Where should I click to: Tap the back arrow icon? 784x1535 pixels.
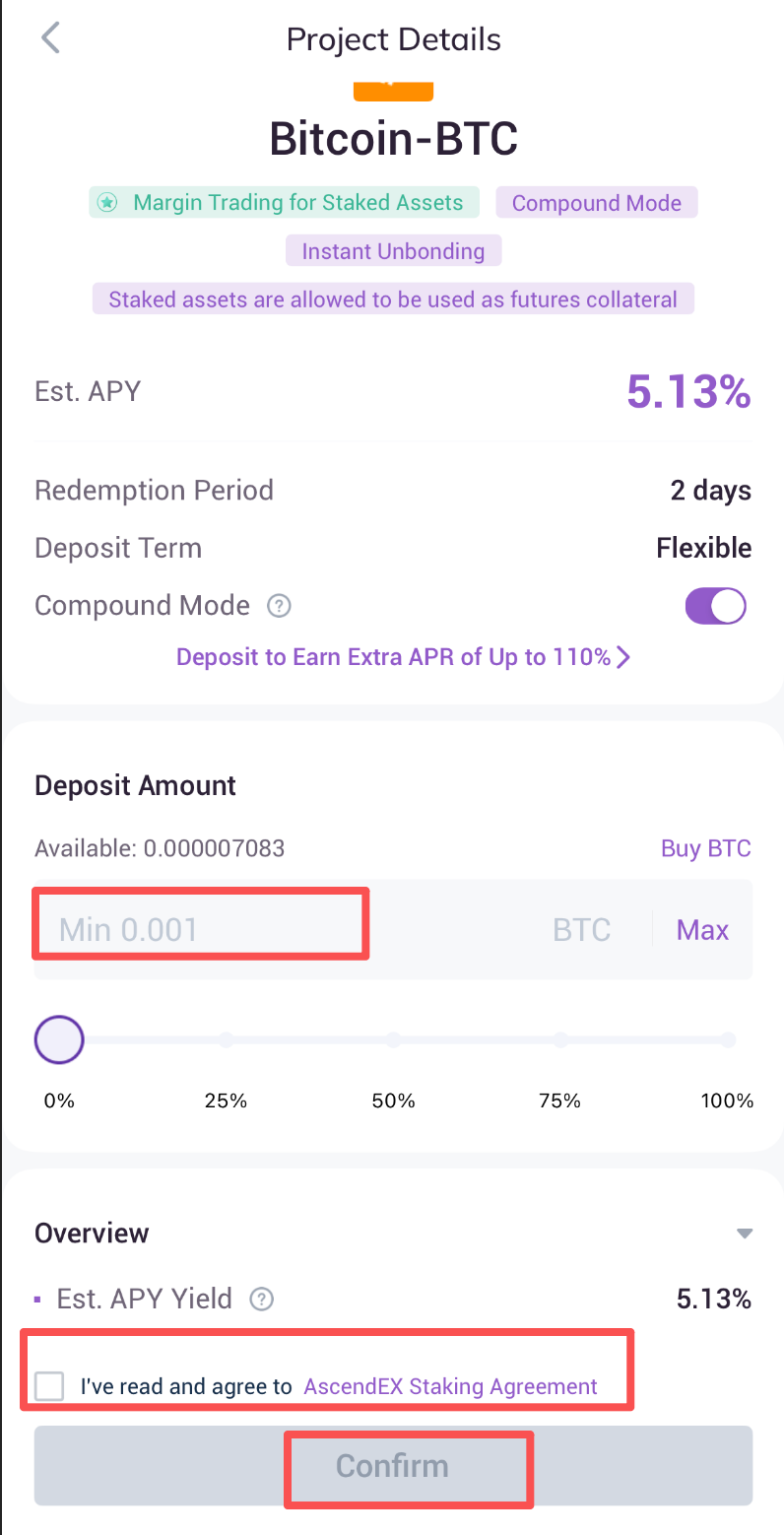click(50, 39)
